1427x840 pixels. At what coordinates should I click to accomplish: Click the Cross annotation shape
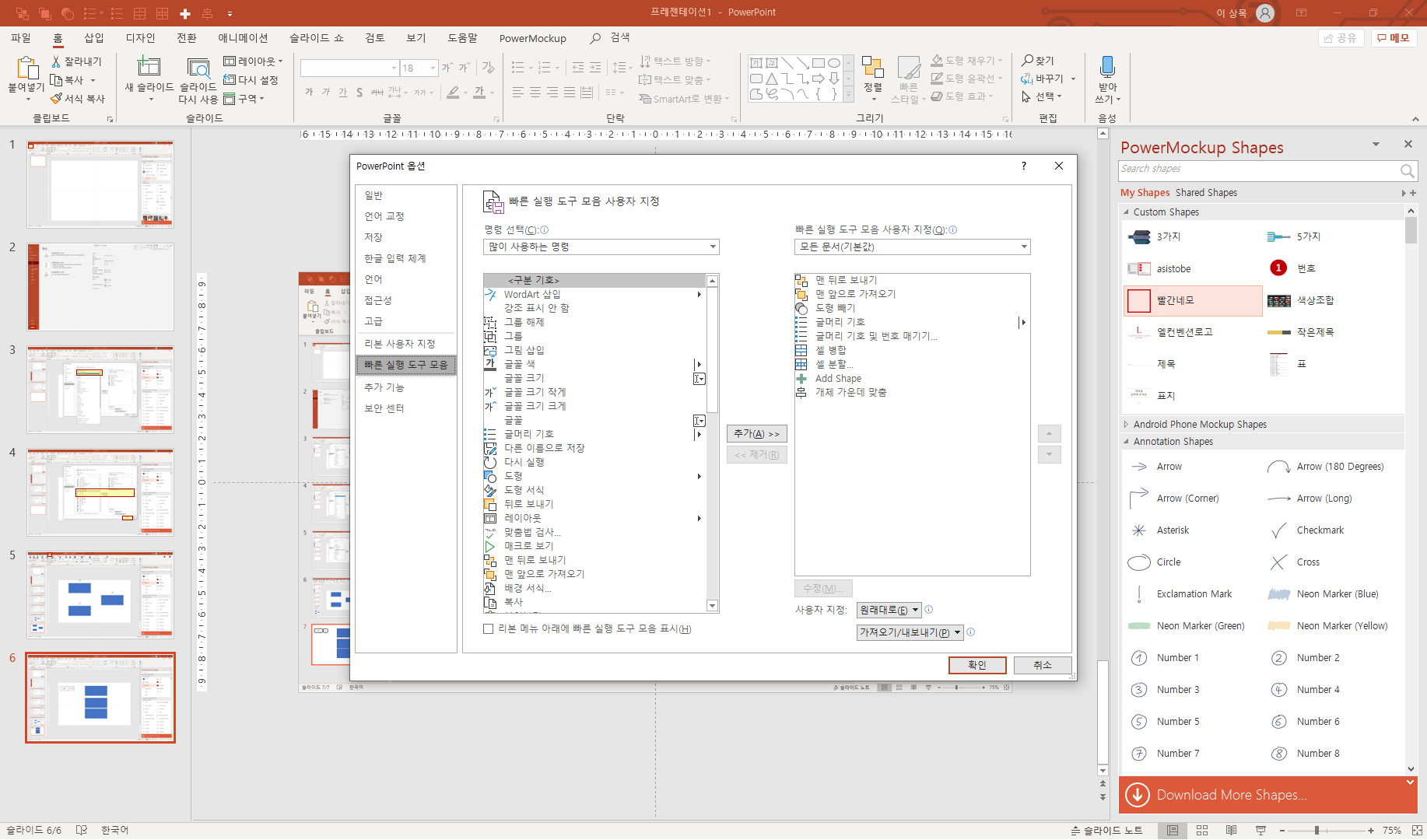pyautogui.click(x=1278, y=562)
